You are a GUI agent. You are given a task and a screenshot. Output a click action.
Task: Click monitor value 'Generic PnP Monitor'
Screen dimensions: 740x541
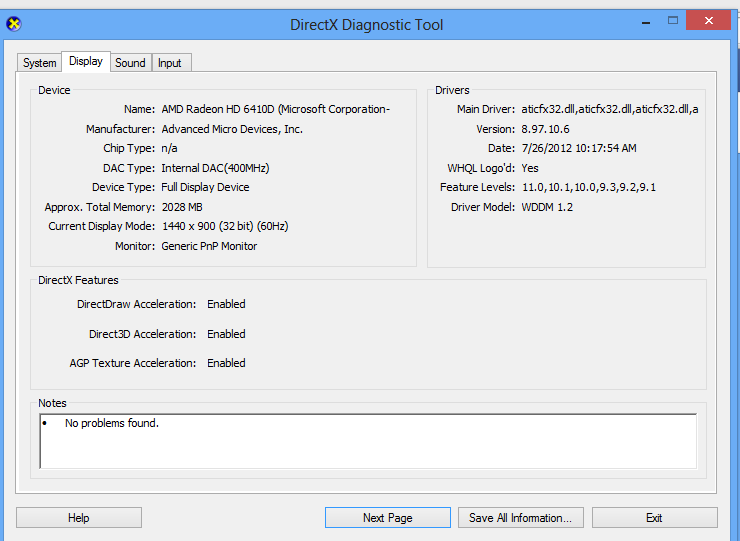[x=209, y=246]
